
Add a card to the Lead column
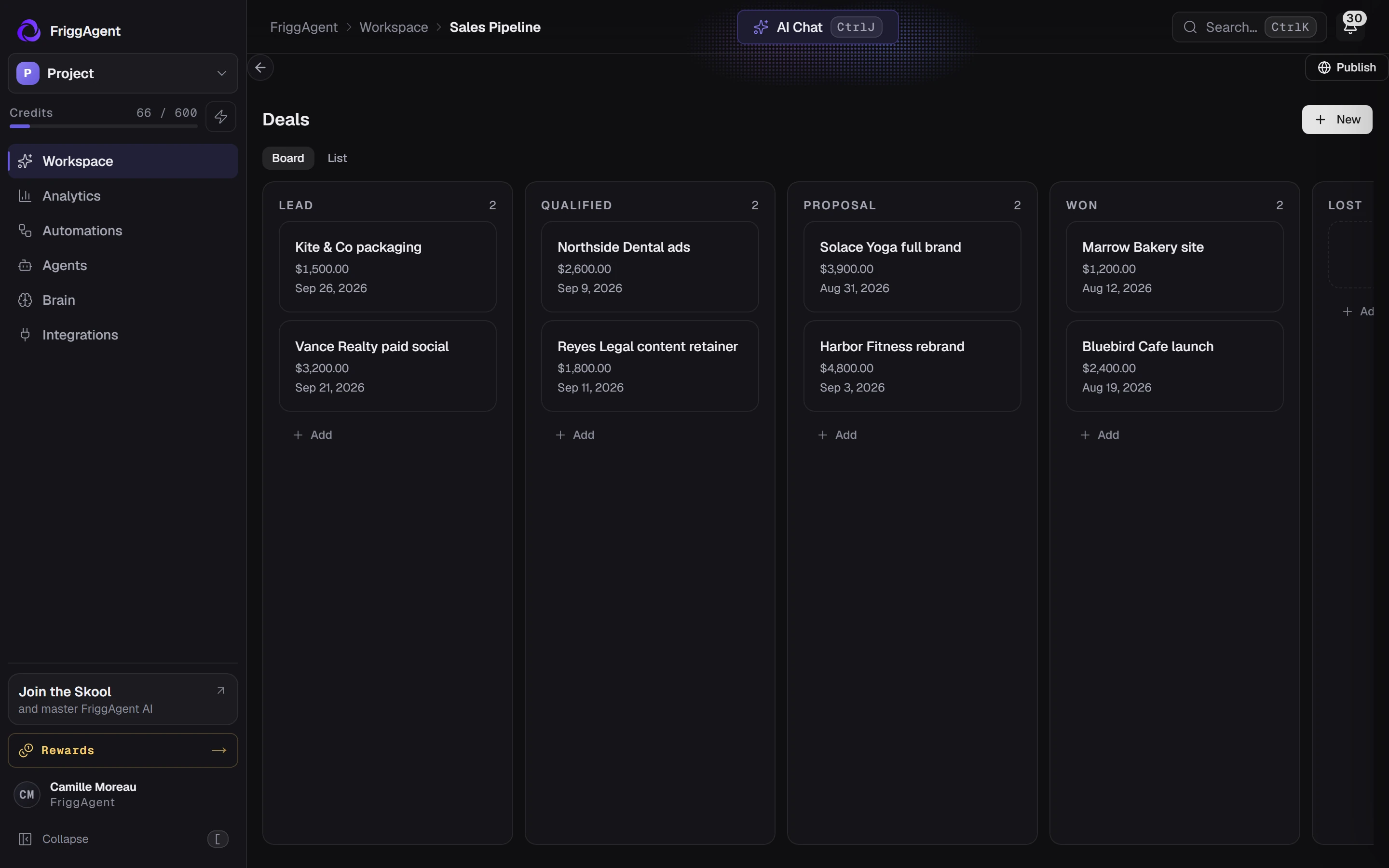pos(313,435)
